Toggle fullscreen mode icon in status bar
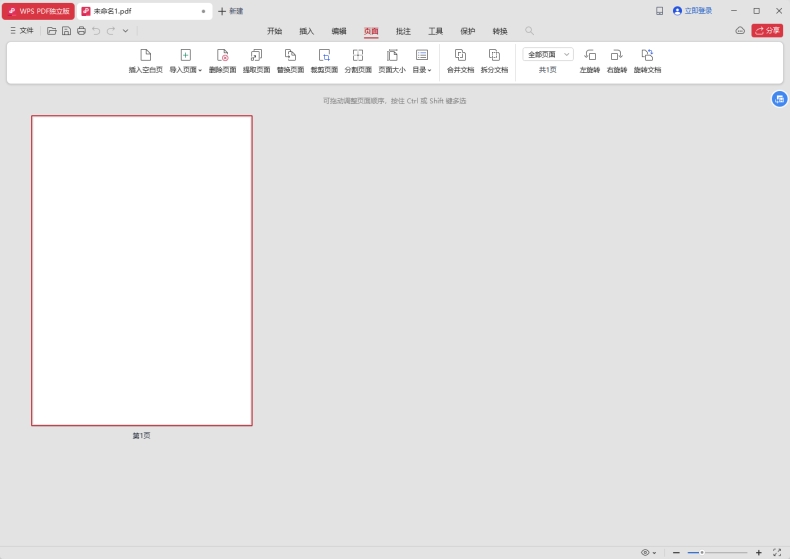Image resolution: width=790 pixels, height=559 pixels. click(x=777, y=552)
